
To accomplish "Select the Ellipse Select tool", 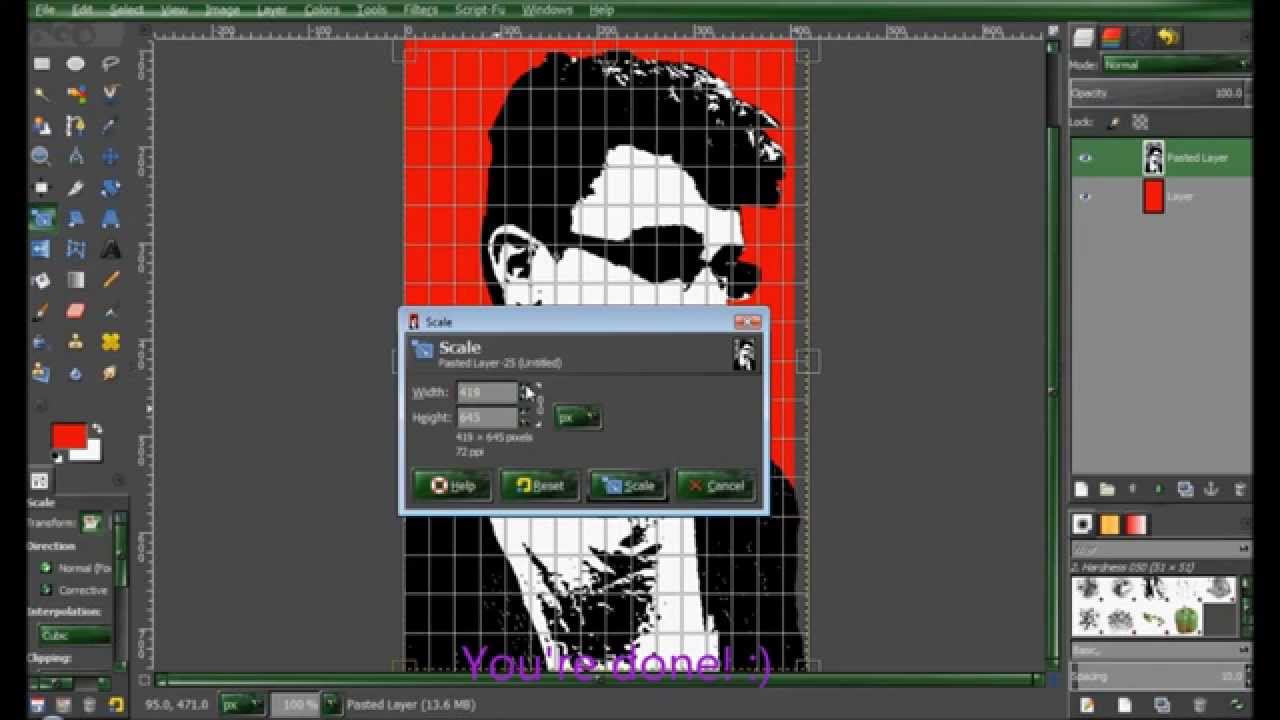I will (76, 64).
